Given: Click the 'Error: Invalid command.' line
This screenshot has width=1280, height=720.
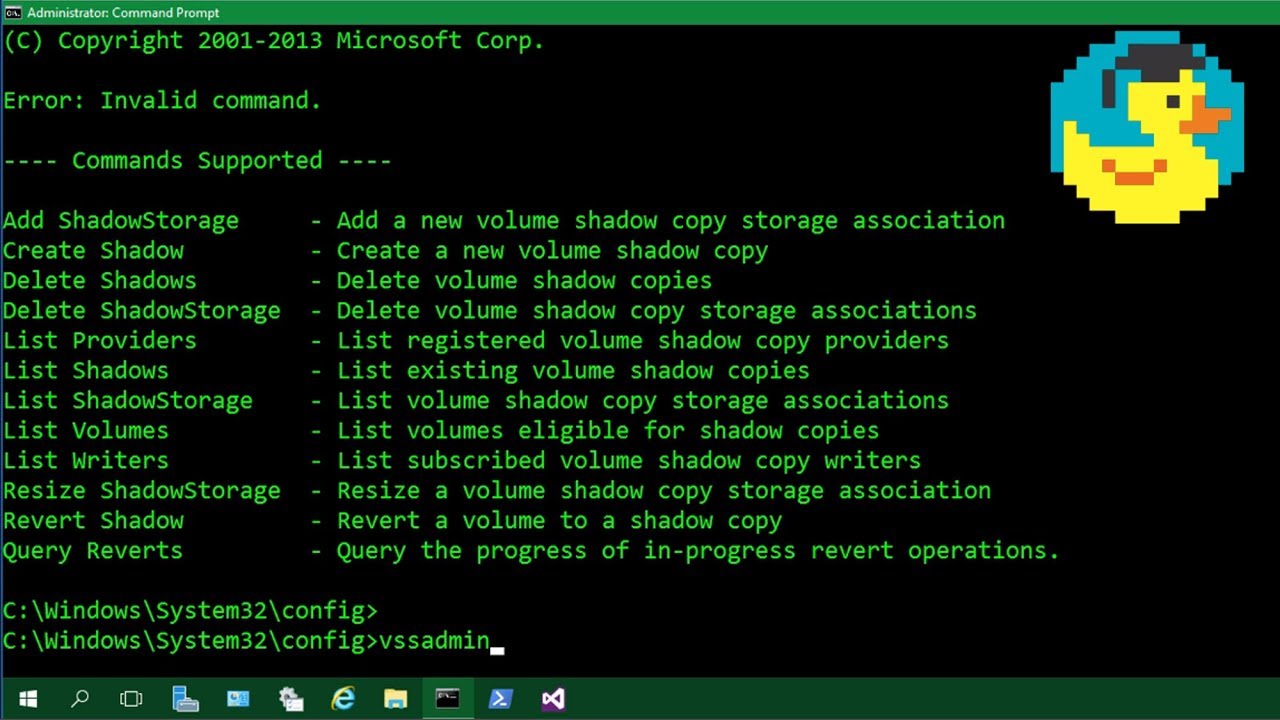Looking at the screenshot, I should [x=162, y=100].
